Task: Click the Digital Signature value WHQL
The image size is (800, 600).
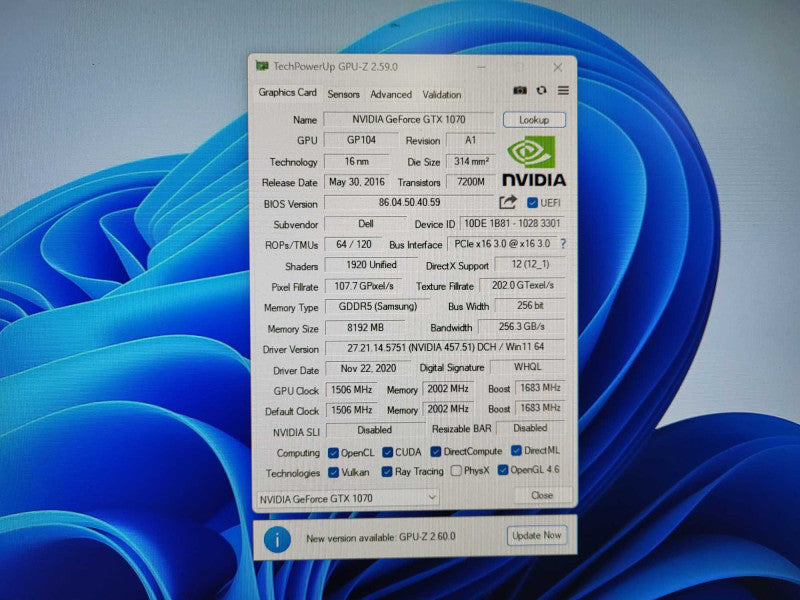Action: [x=528, y=367]
